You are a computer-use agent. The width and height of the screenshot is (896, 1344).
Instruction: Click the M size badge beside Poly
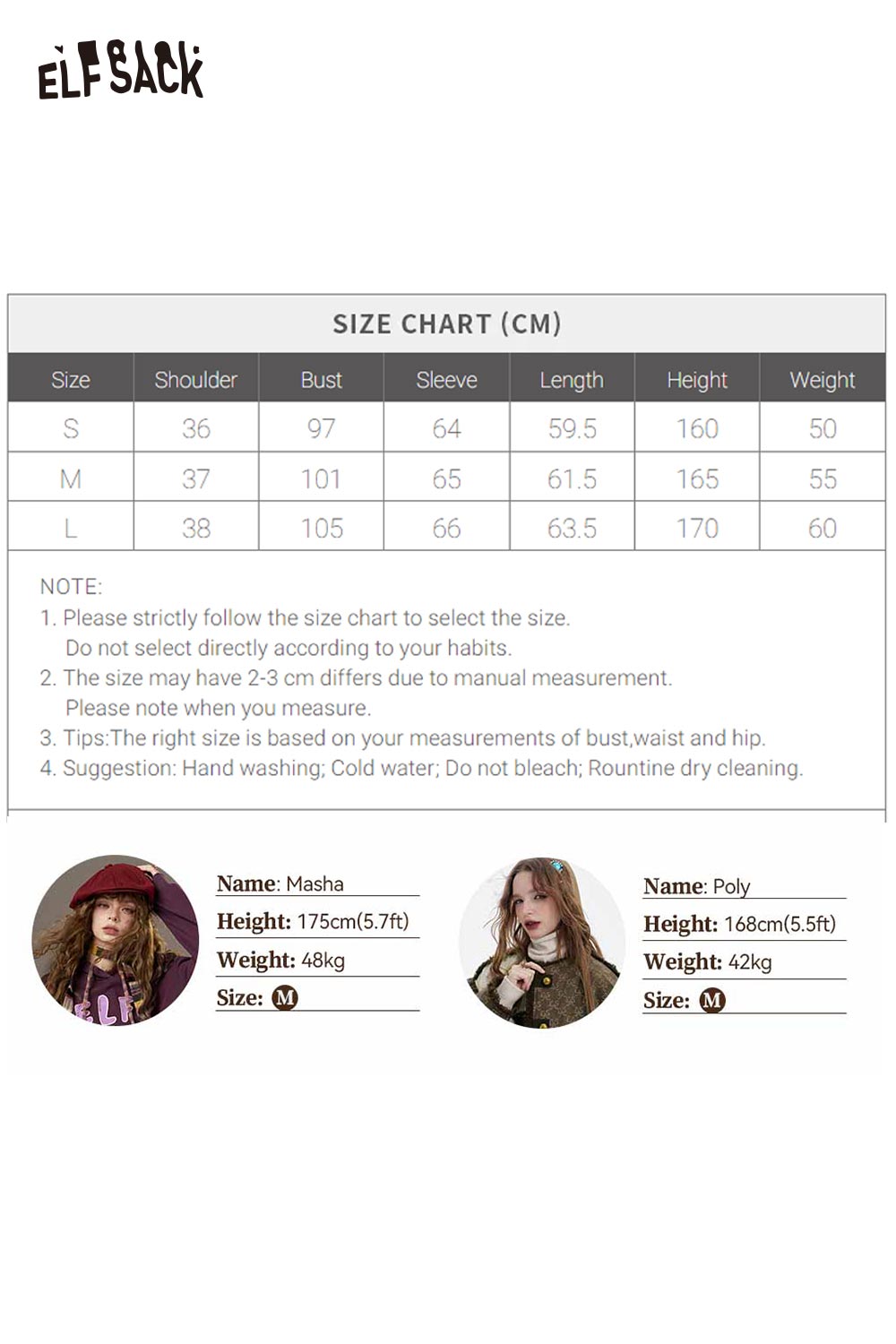[712, 1000]
